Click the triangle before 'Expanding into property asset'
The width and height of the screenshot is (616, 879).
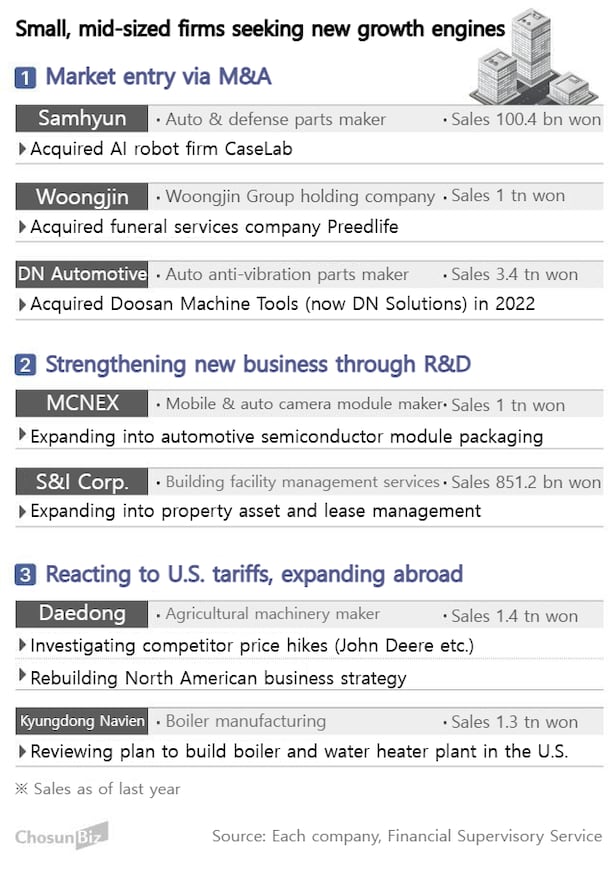click(x=23, y=511)
